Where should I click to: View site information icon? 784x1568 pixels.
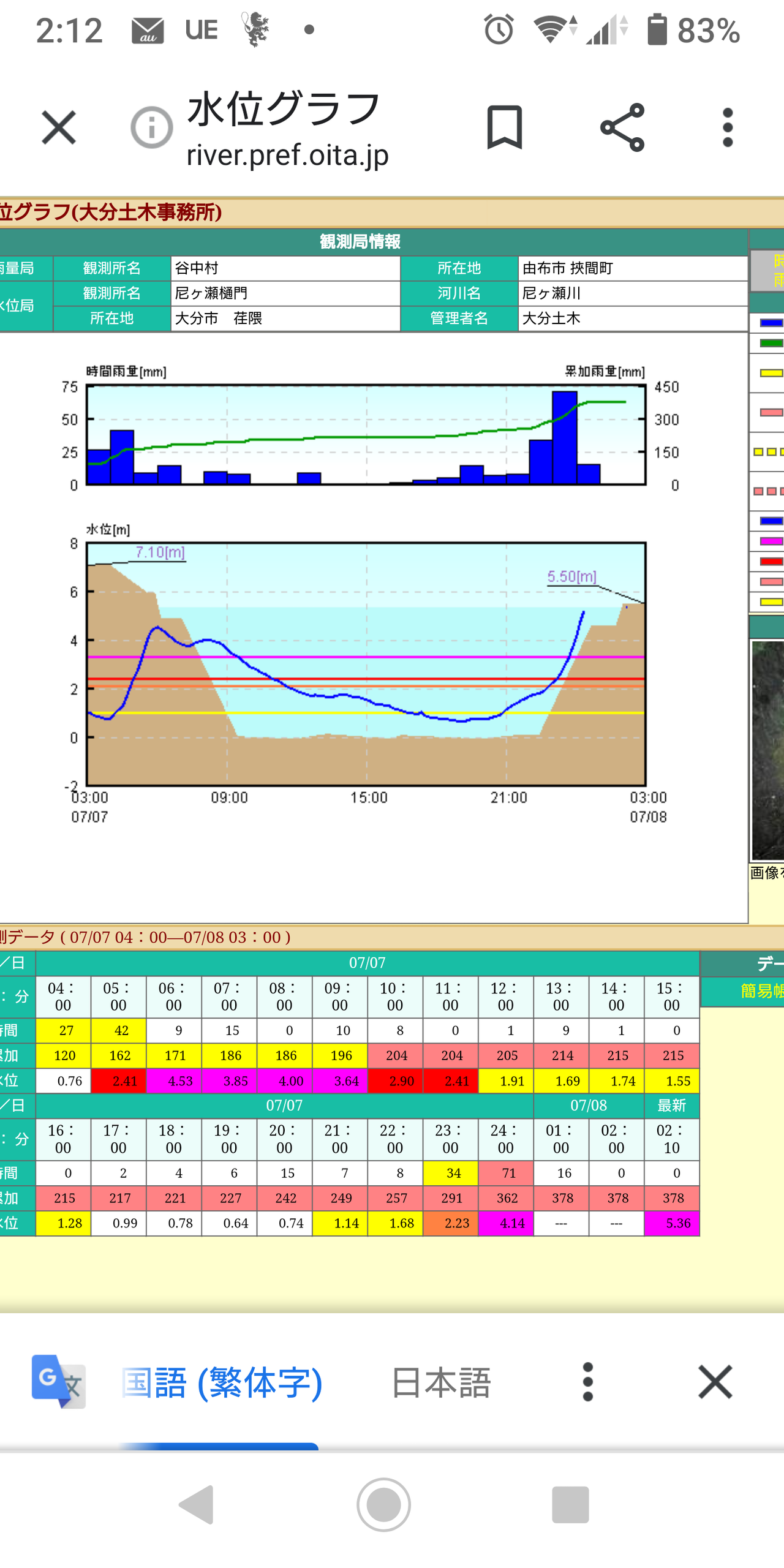[x=151, y=127]
